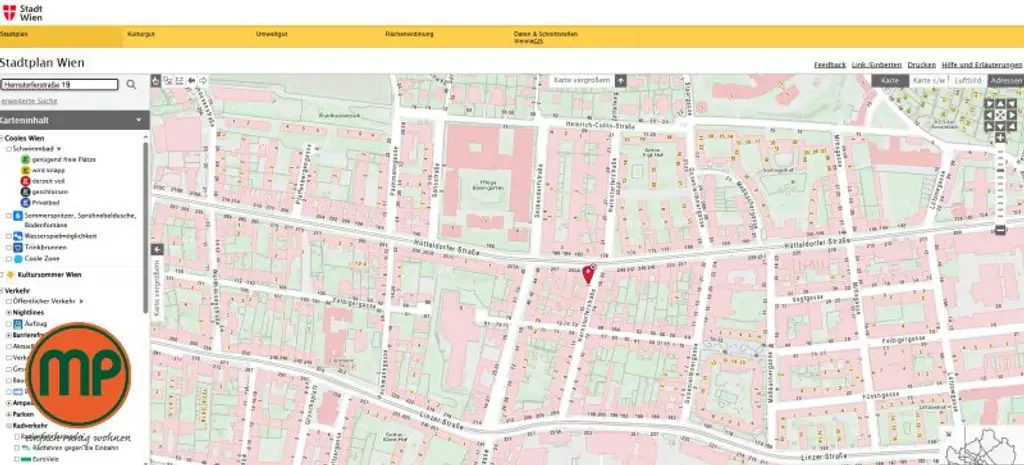Click the search magnifier icon
The width and height of the screenshot is (1024, 465).
(x=131, y=84)
